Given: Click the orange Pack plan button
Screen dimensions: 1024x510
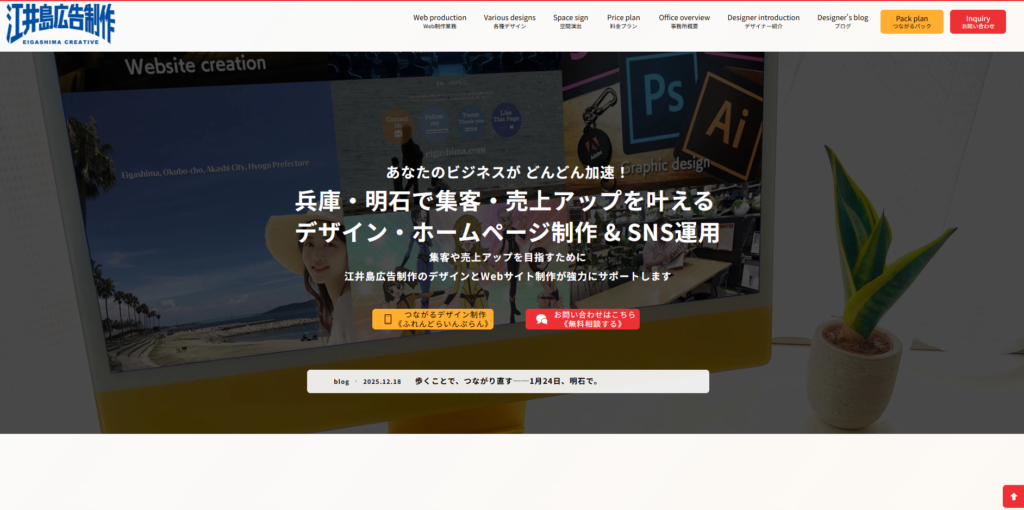Looking at the screenshot, I should [x=911, y=22].
